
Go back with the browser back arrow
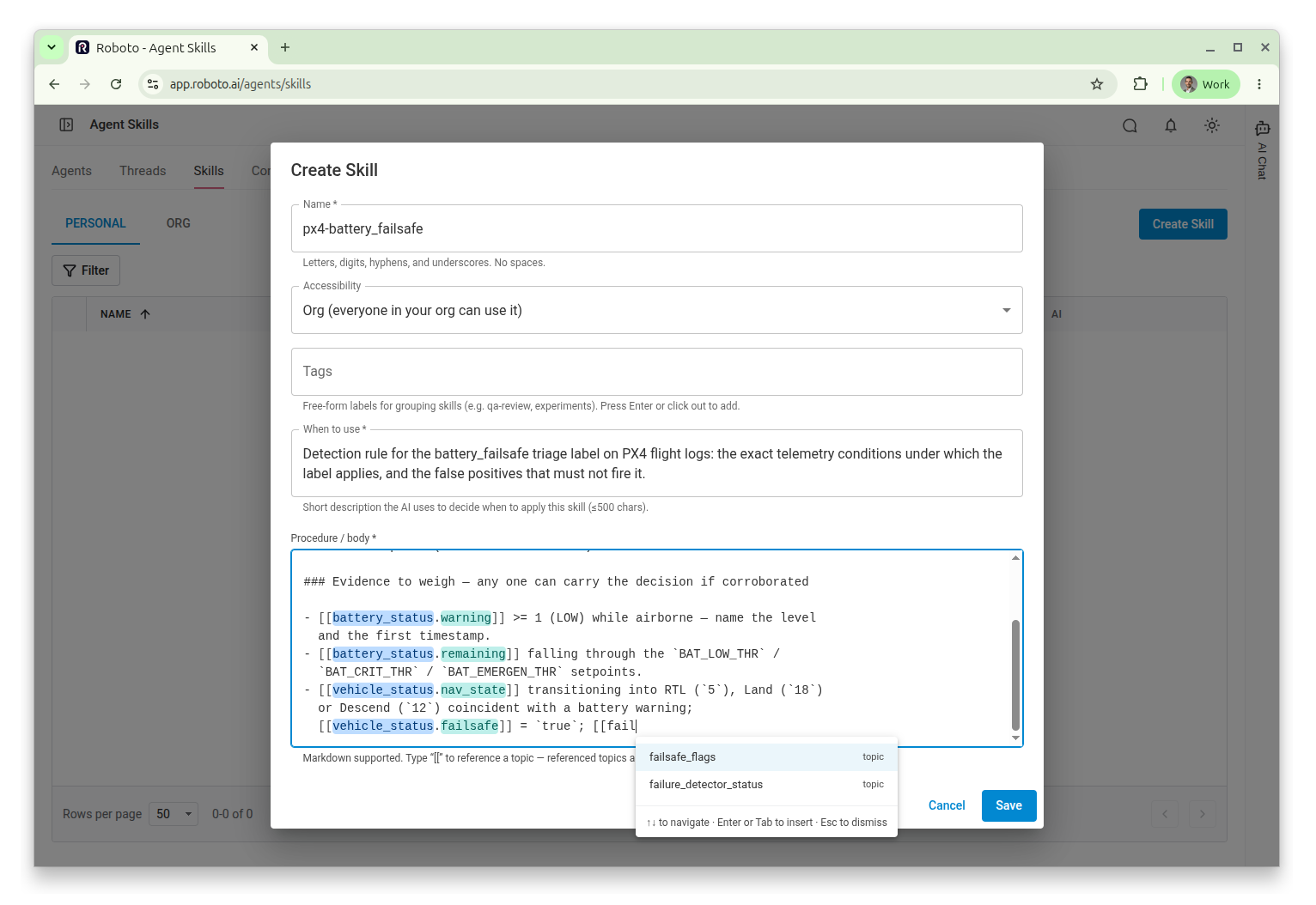click(x=54, y=84)
